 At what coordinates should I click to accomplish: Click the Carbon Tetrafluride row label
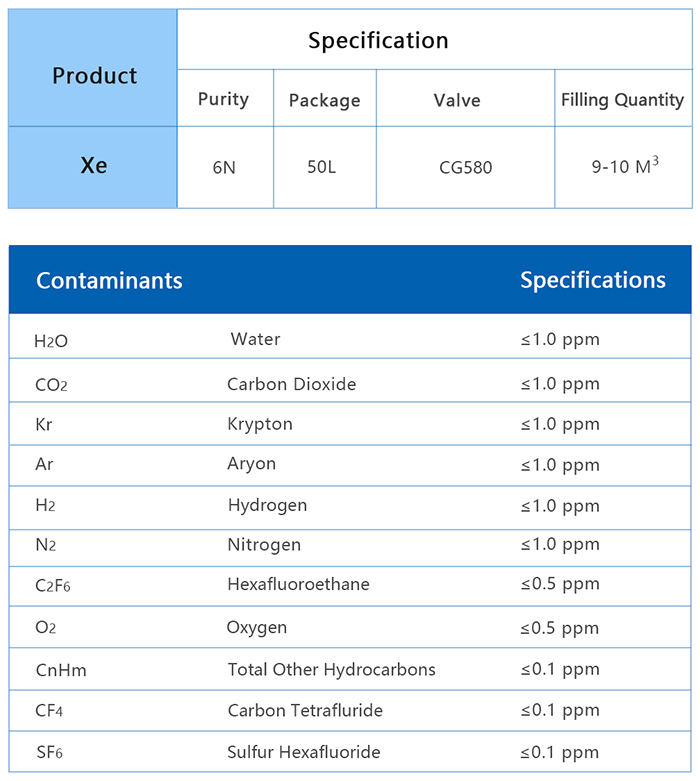coord(305,711)
